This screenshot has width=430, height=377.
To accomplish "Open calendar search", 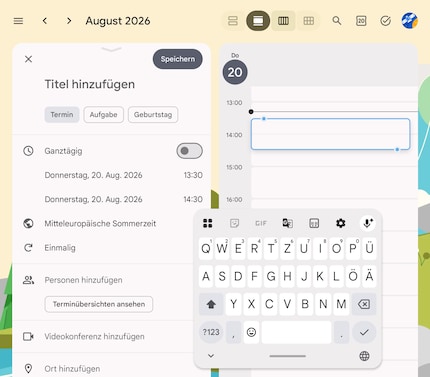I will pyautogui.click(x=337, y=21).
